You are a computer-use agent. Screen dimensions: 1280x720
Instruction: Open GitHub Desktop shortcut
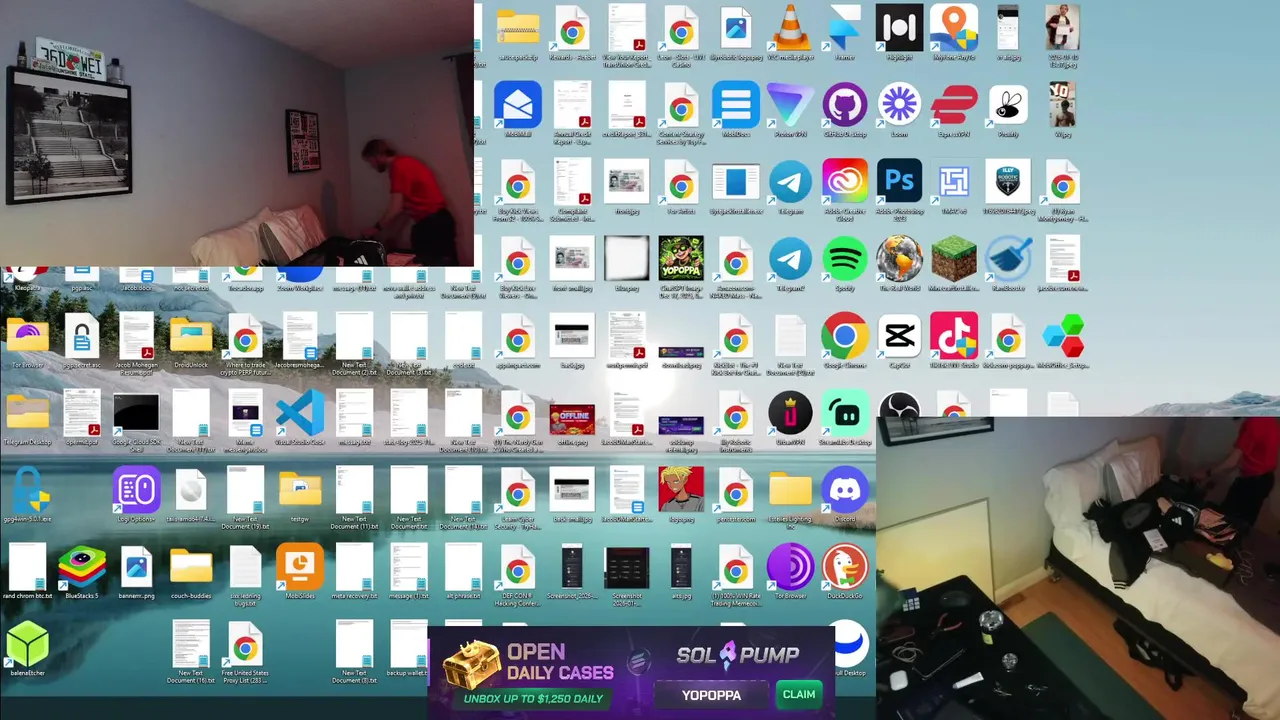[x=844, y=105]
